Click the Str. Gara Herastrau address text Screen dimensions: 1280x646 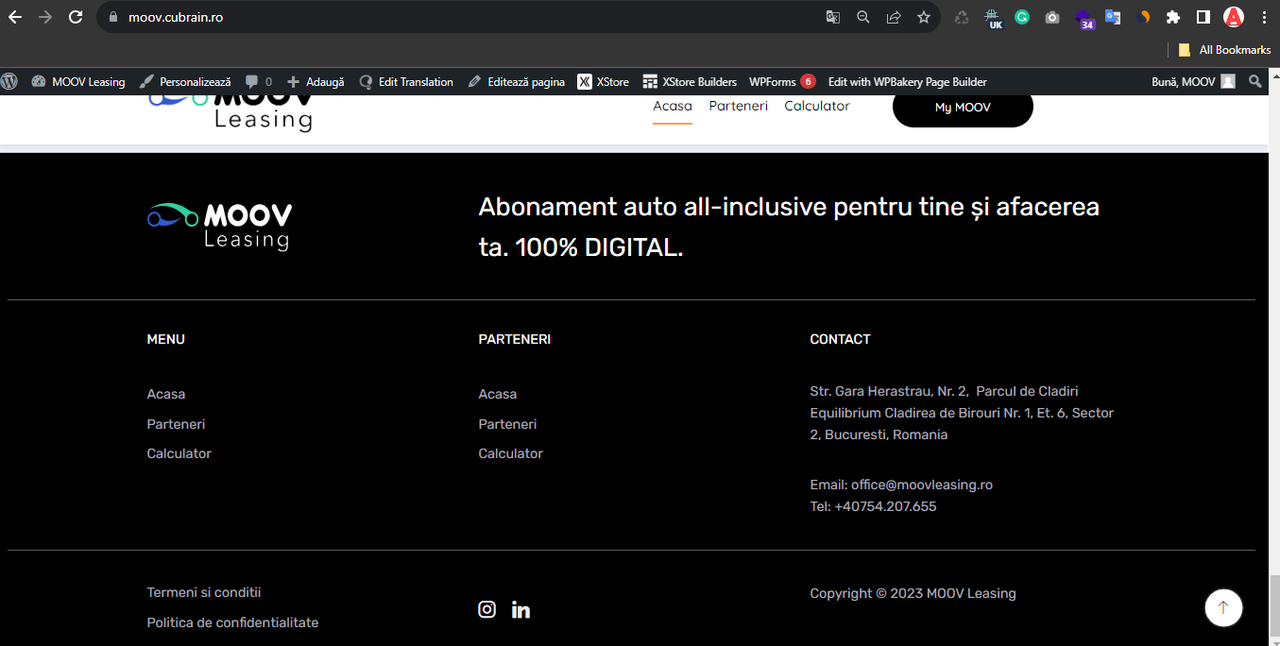pyautogui.click(x=962, y=413)
